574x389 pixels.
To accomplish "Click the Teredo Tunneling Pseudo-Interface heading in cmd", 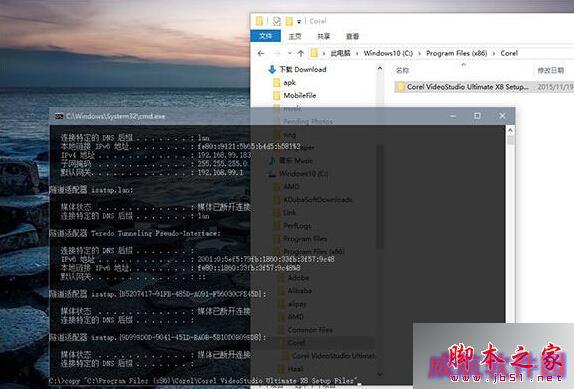I will [x=135, y=233].
